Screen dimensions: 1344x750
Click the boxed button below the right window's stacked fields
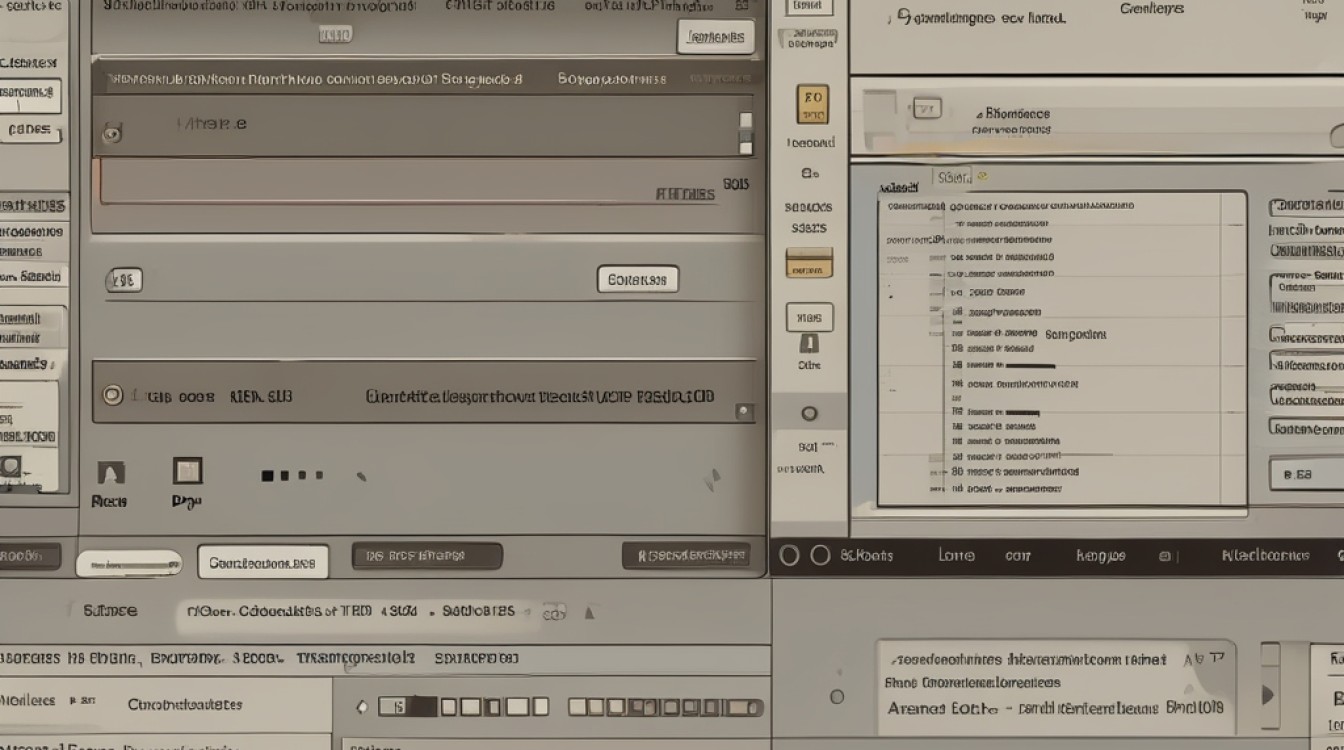point(1306,474)
